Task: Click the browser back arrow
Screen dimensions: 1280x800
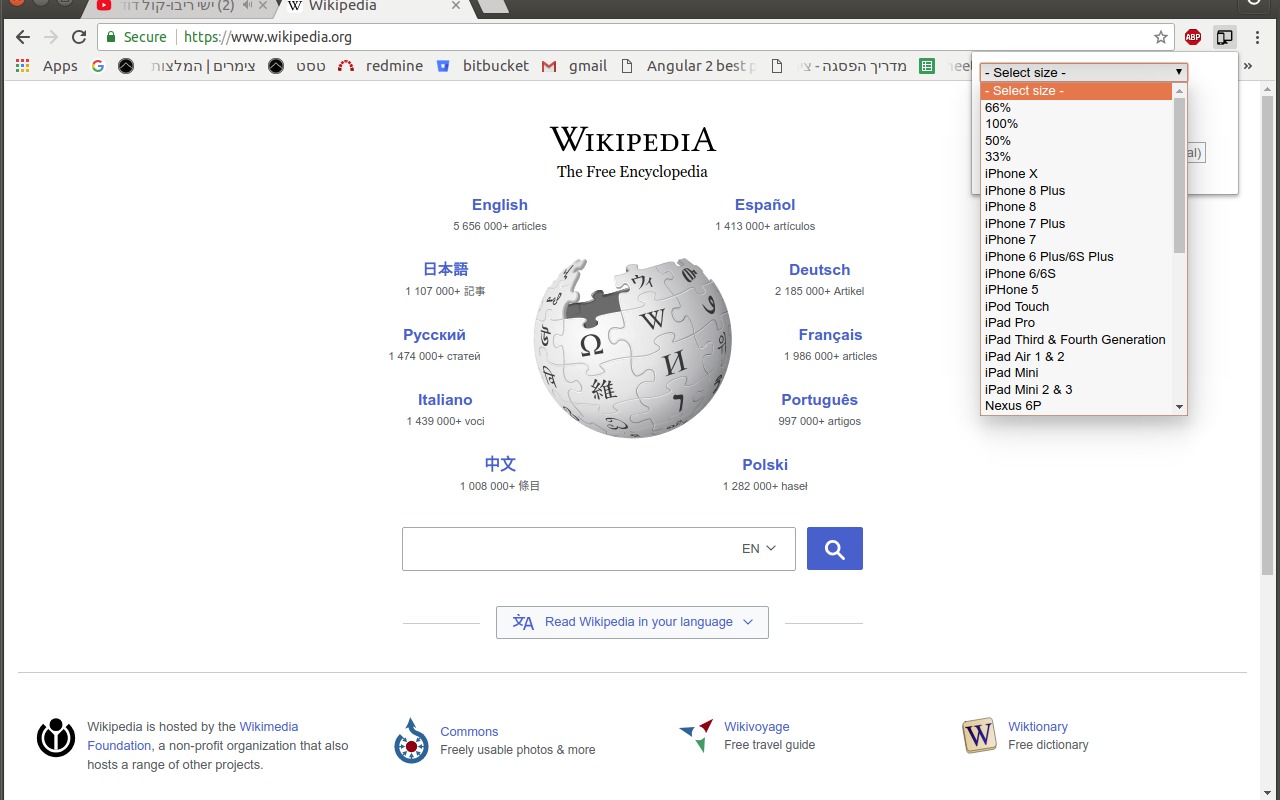Action: [x=23, y=37]
